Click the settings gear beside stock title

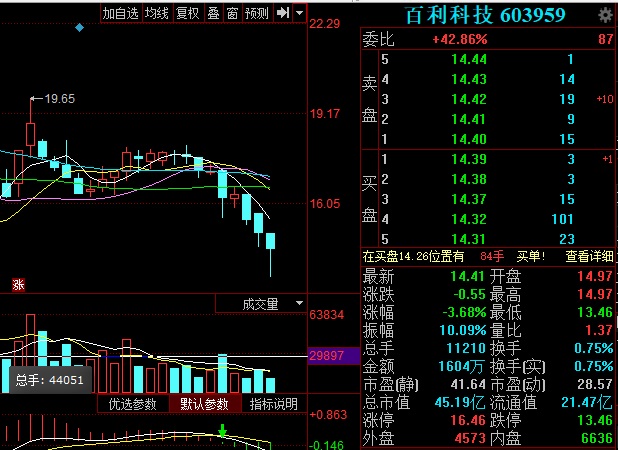(605, 14)
